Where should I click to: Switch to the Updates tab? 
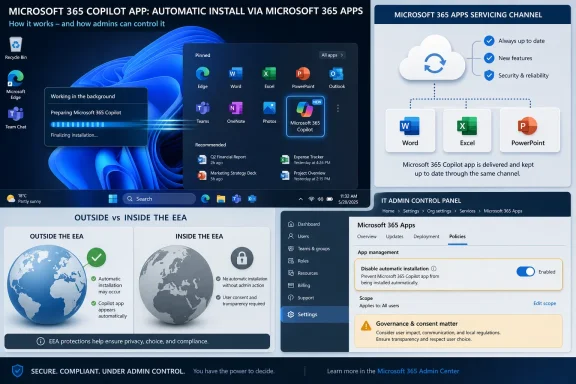click(x=394, y=236)
